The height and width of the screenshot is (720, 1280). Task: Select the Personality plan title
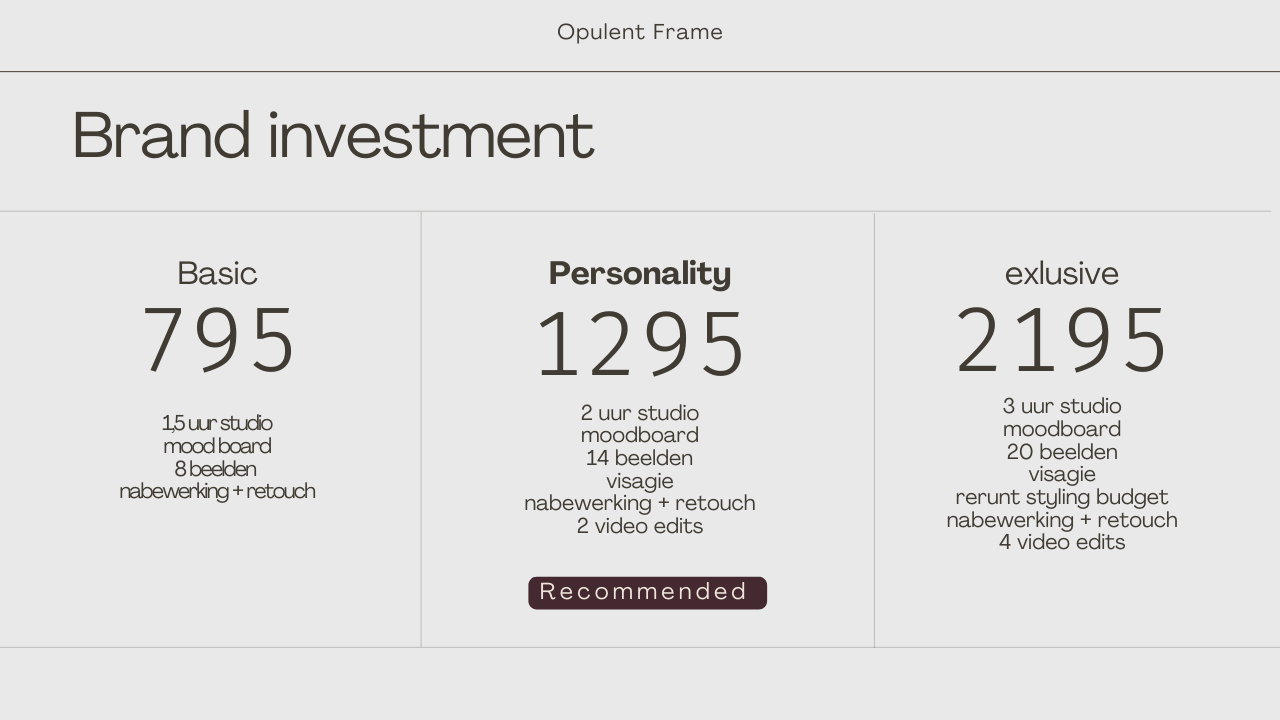pyautogui.click(x=640, y=274)
